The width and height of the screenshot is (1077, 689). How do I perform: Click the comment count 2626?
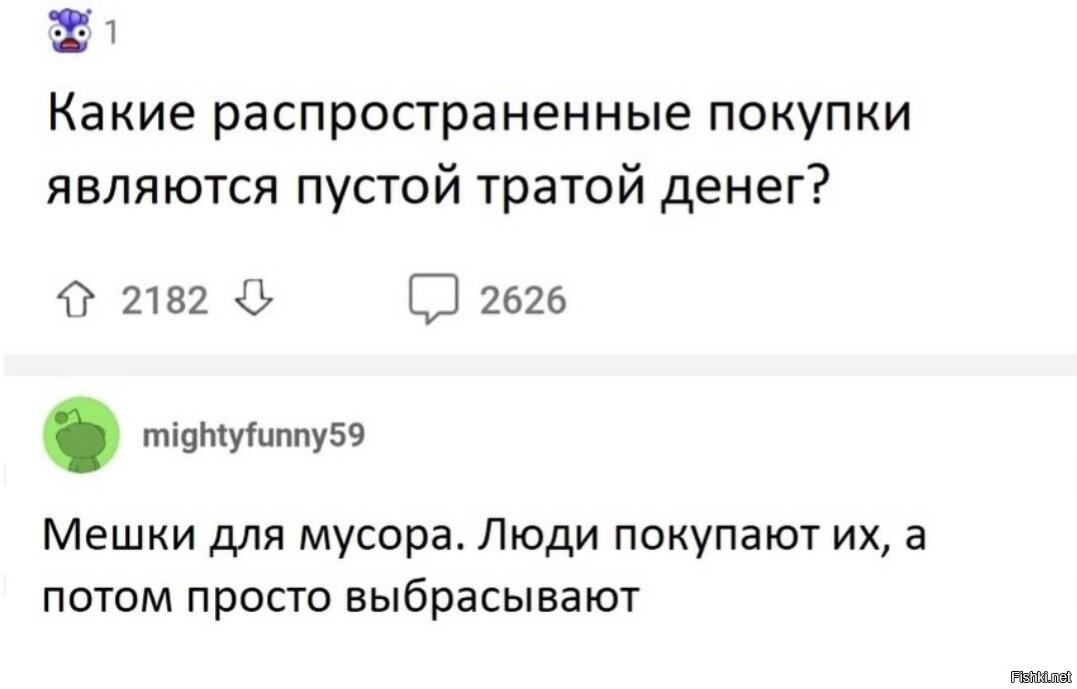(x=523, y=299)
